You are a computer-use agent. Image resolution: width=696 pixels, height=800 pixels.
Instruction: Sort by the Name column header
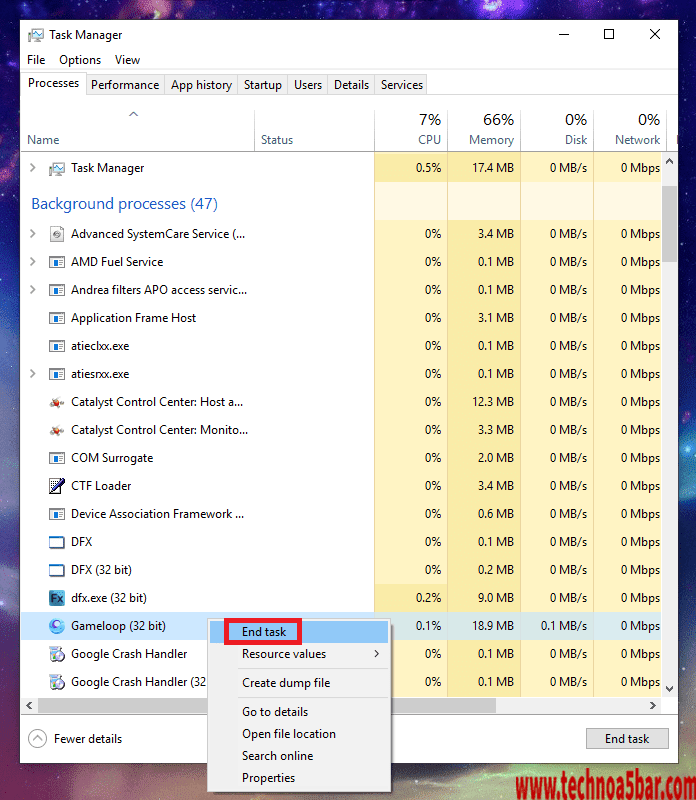coord(138,131)
